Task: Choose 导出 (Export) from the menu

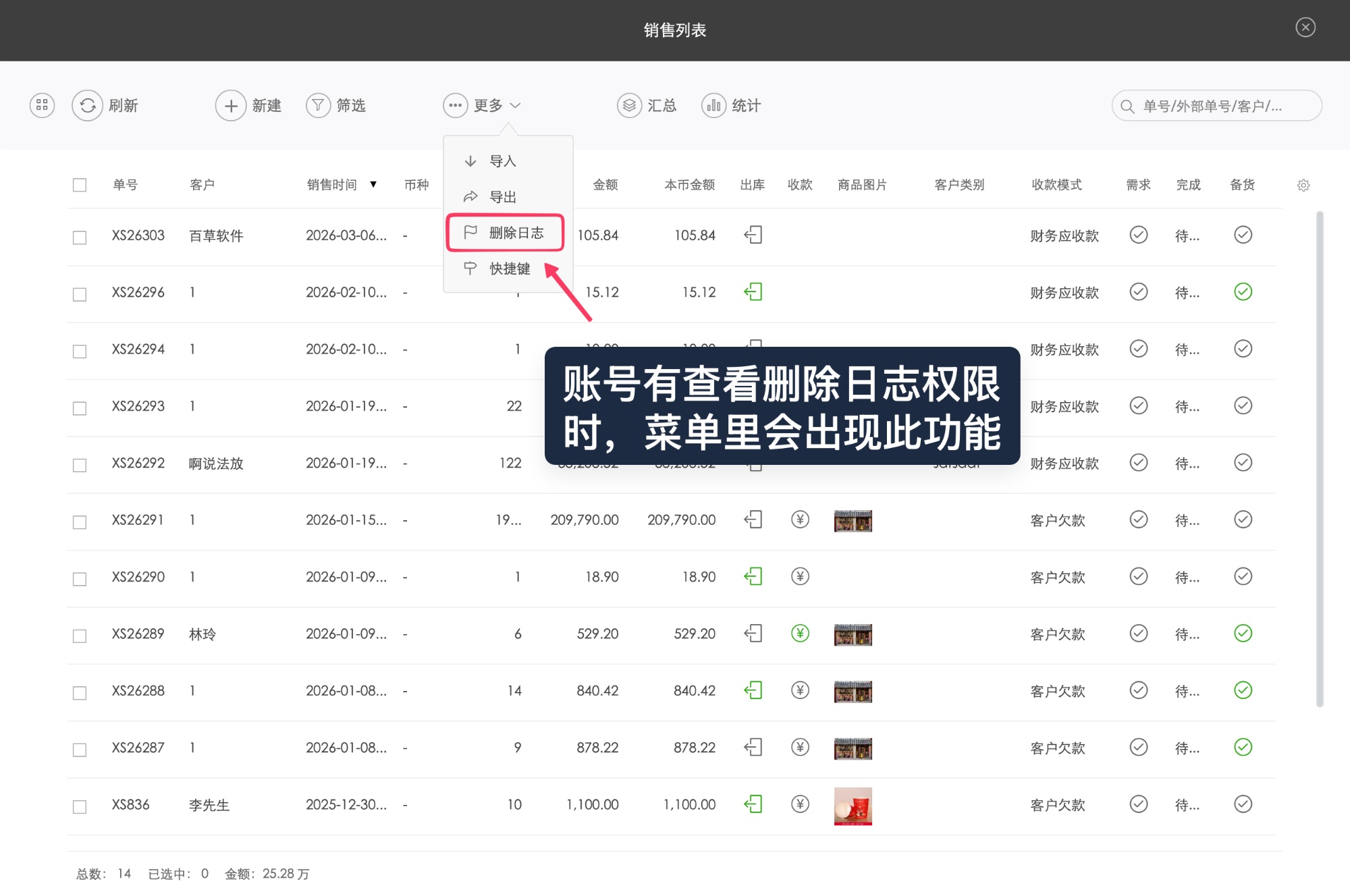Action: (502, 196)
